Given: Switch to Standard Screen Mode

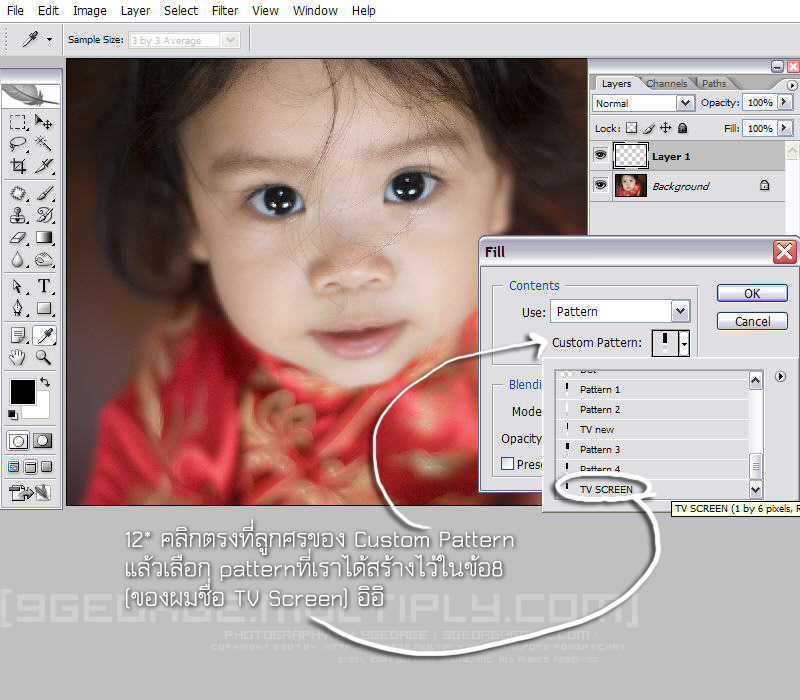Looking at the screenshot, I should click(x=14, y=467).
